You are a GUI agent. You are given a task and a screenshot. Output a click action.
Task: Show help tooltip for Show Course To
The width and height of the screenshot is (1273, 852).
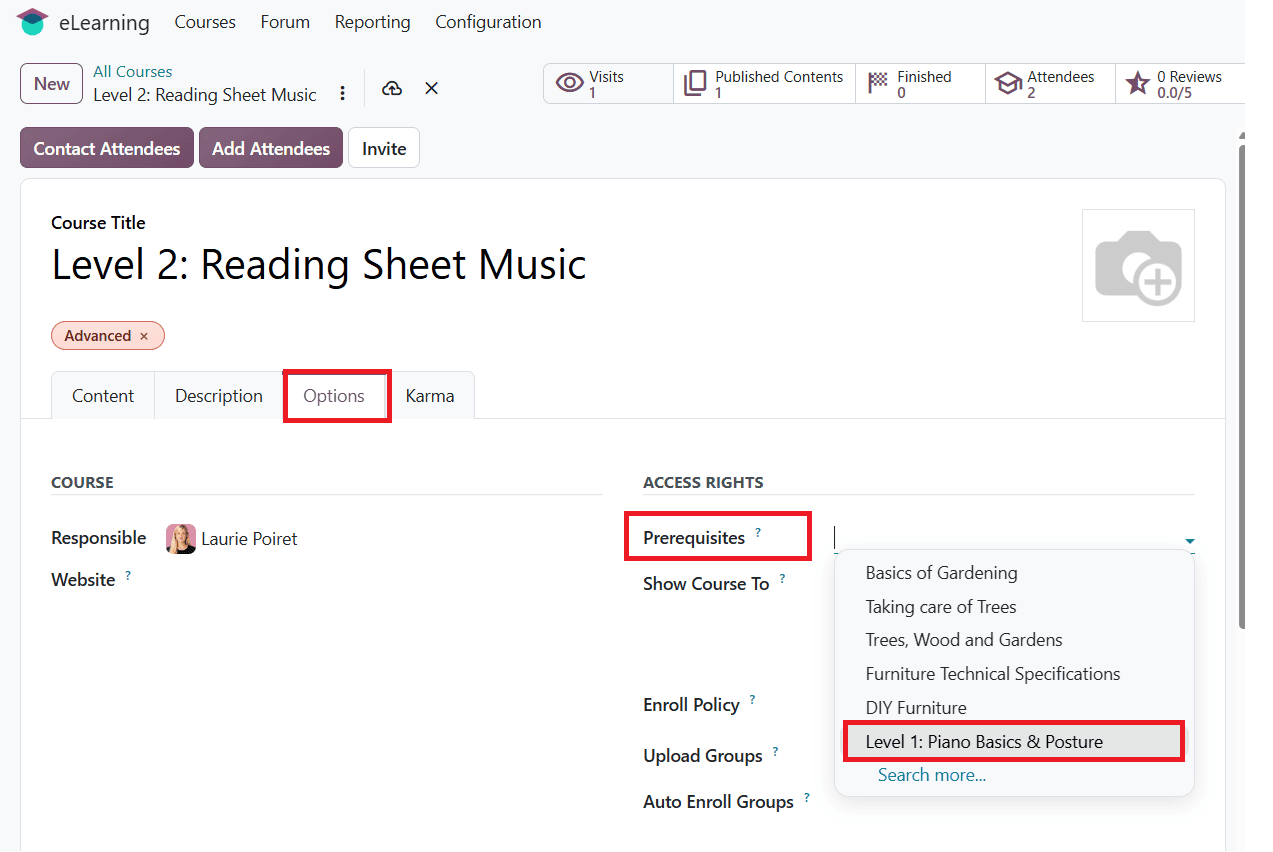pyautogui.click(x=782, y=579)
